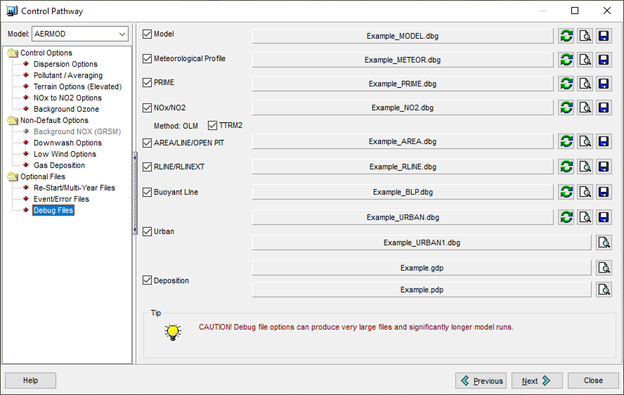Select Dispersion Options in the tree
The image size is (624, 395).
click(65, 64)
